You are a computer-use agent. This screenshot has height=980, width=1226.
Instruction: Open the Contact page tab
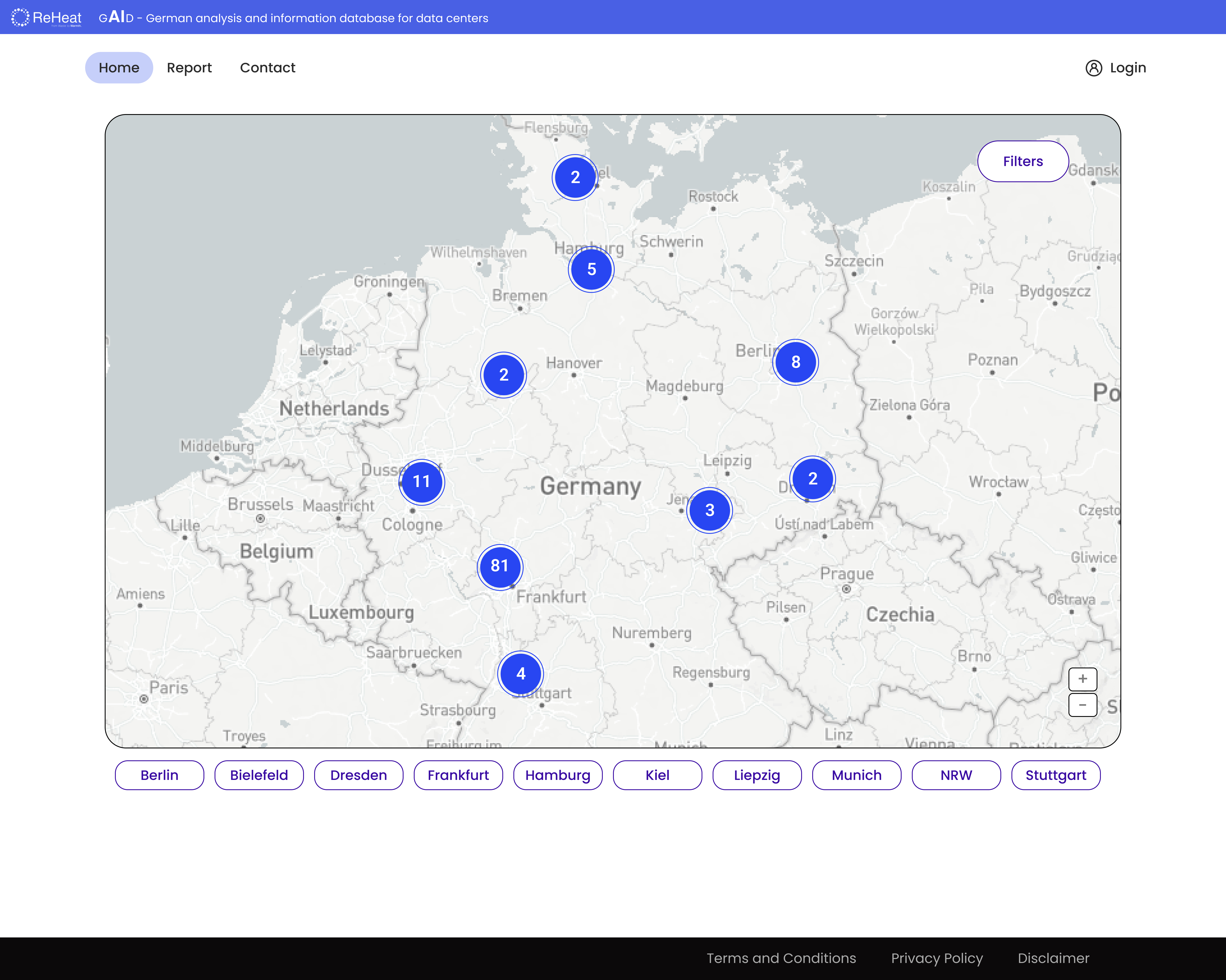267,68
